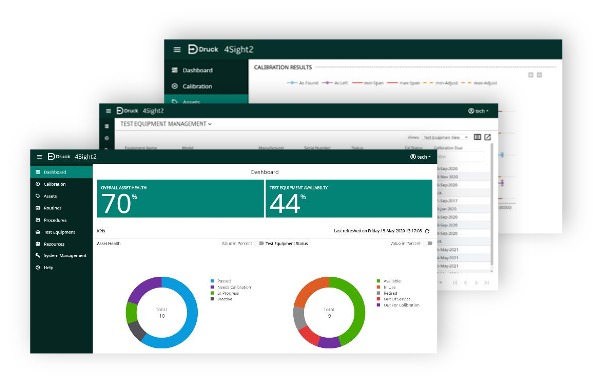
Task: Click the green Available legend swatch
Action: pyautogui.click(x=378, y=281)
